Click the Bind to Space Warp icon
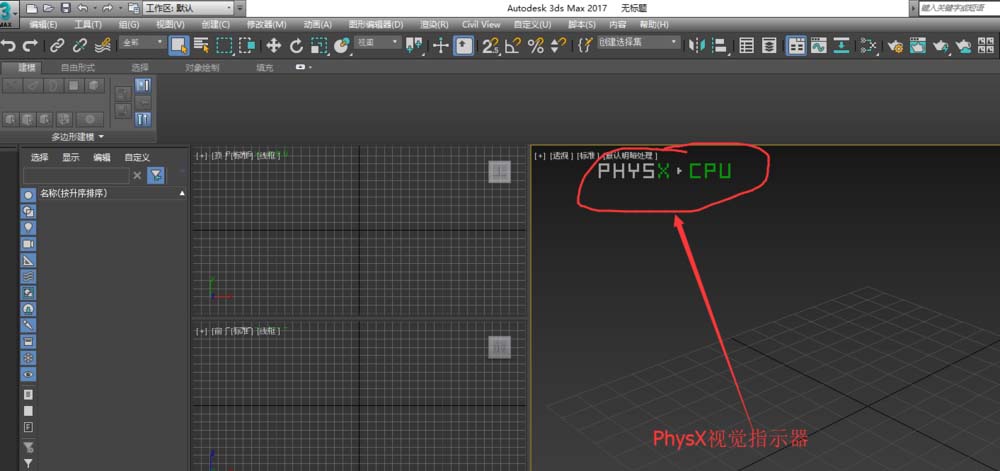The height and width of the screenshot is (471, 1000). coord(102,45)
